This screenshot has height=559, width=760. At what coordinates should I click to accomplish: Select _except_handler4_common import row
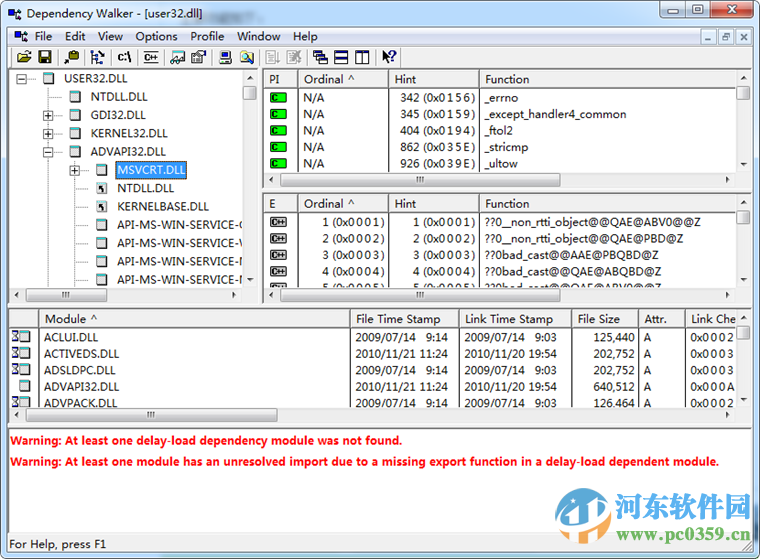tap(499, 114)
